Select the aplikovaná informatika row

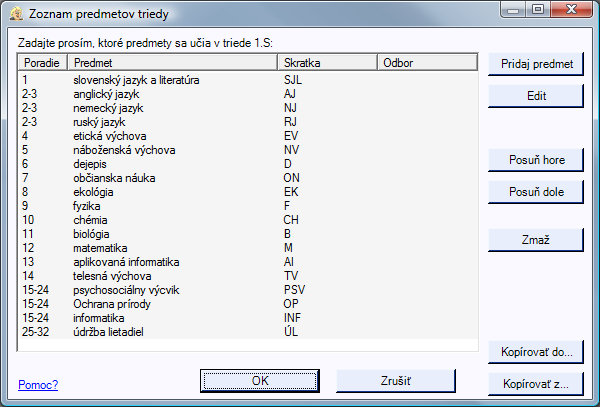(x=248, y=262)
